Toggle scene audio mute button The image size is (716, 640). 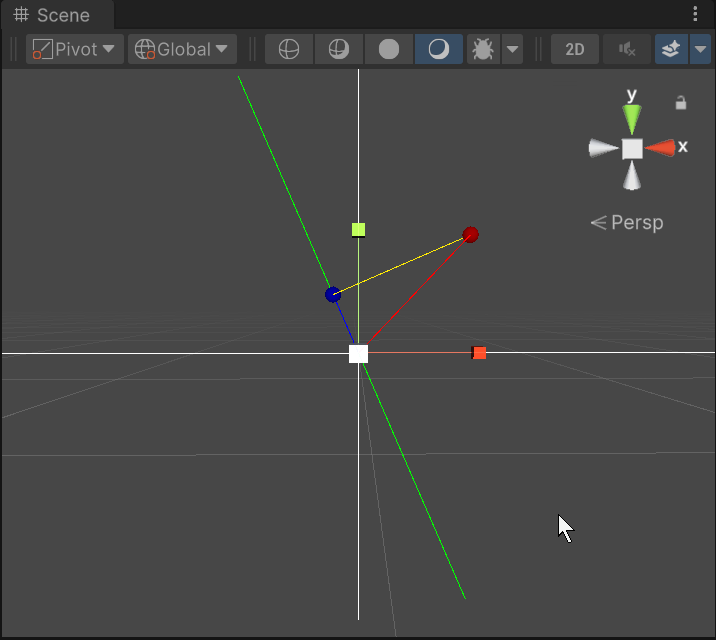point(627,49)
